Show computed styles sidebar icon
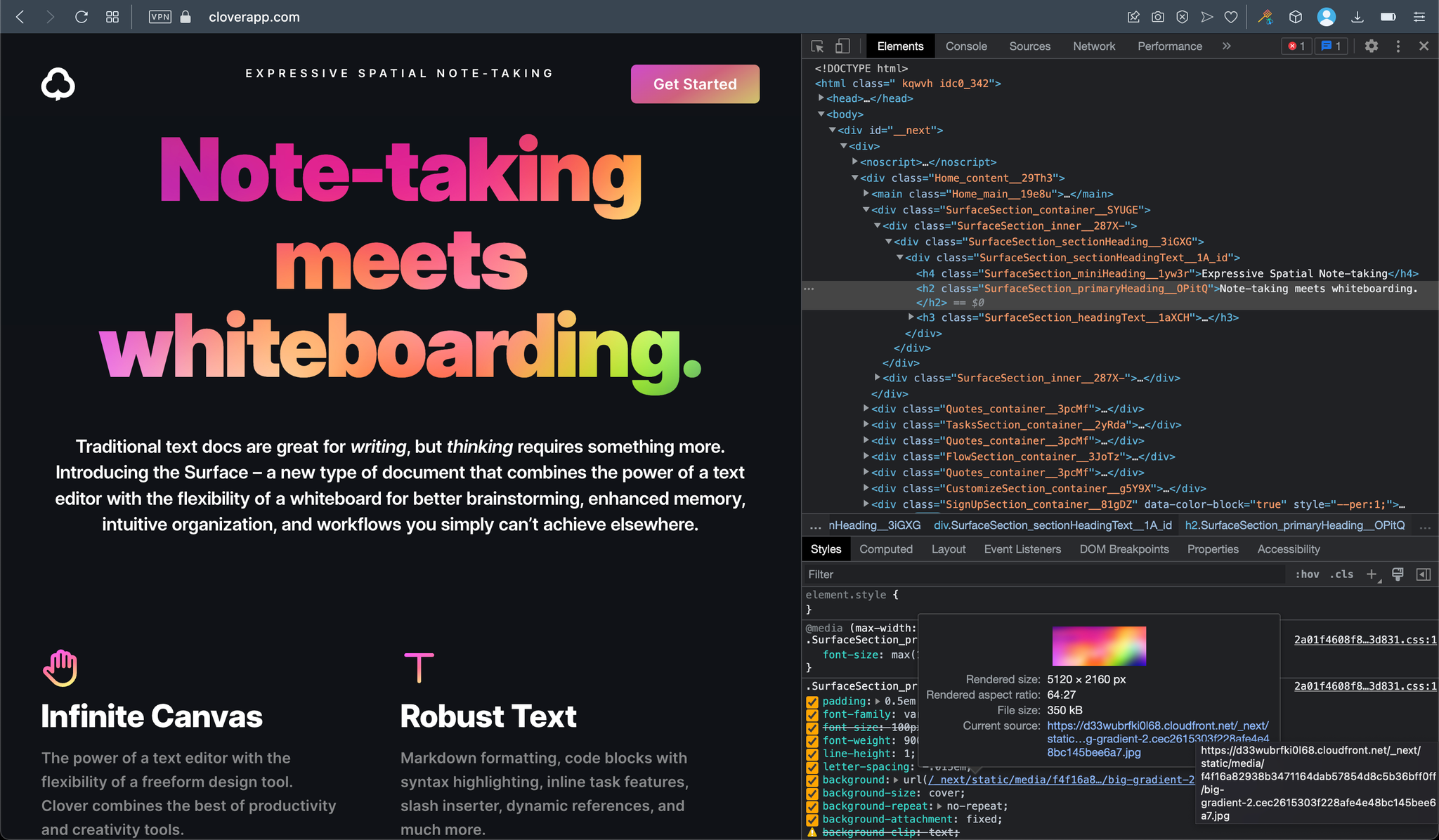1439x840 pixels. click(1424, 575)
